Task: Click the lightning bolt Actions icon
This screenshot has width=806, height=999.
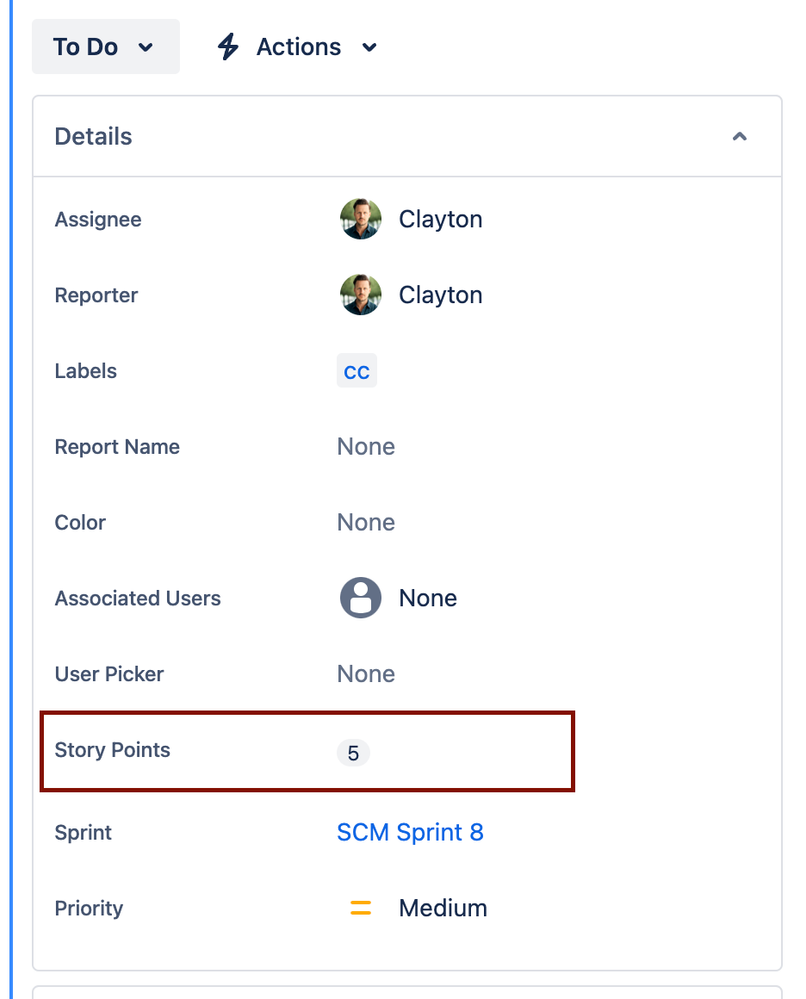Action: coord(227,47)
